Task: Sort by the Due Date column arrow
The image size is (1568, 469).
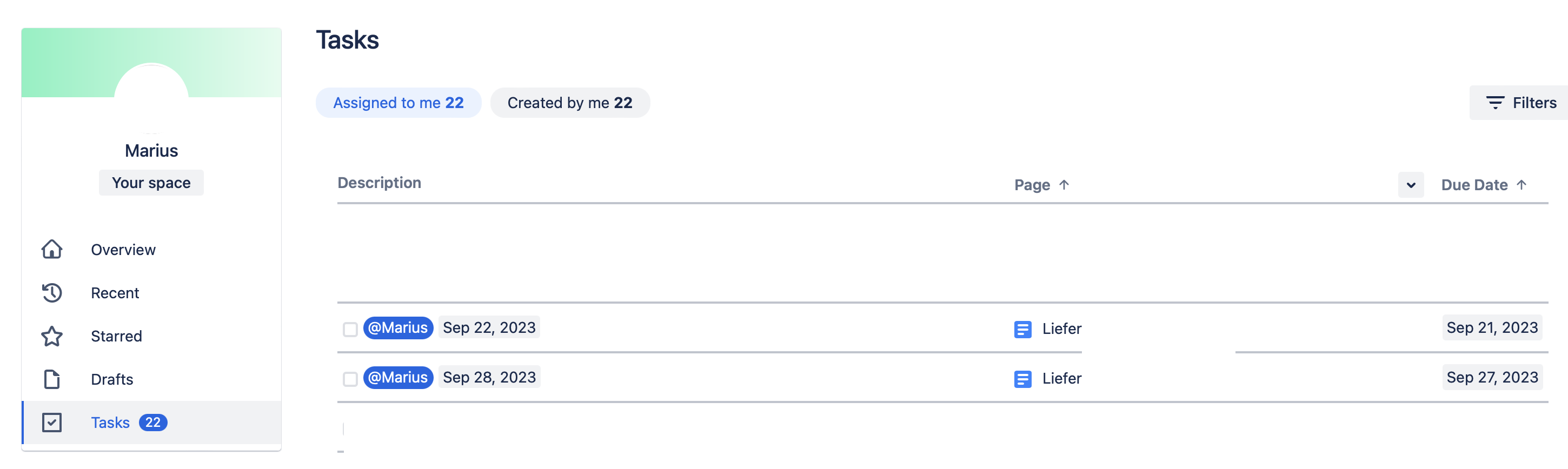Action: (1521, 184)
